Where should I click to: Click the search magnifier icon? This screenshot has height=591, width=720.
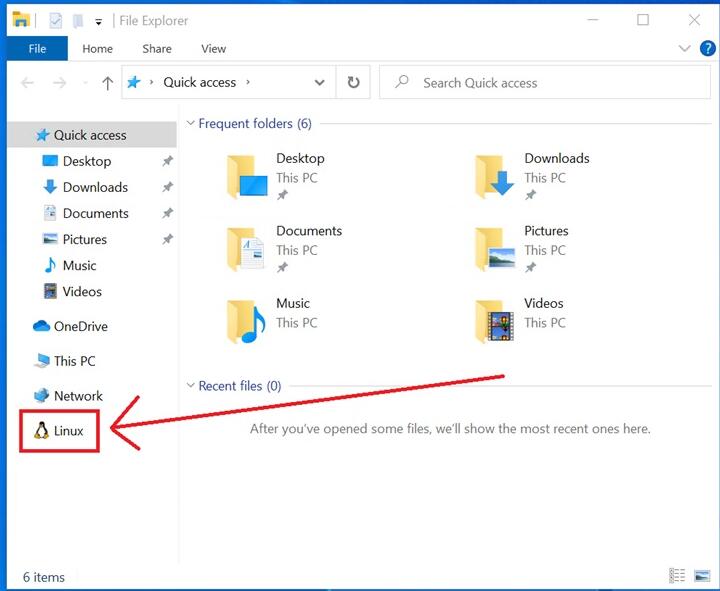click(402, 82)
